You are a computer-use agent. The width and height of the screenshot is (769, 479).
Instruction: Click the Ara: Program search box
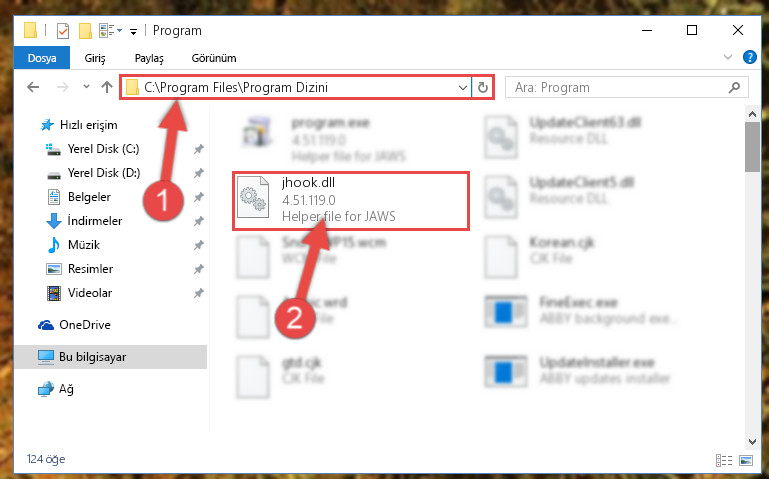pyautogui.click(x=618, y=87)
